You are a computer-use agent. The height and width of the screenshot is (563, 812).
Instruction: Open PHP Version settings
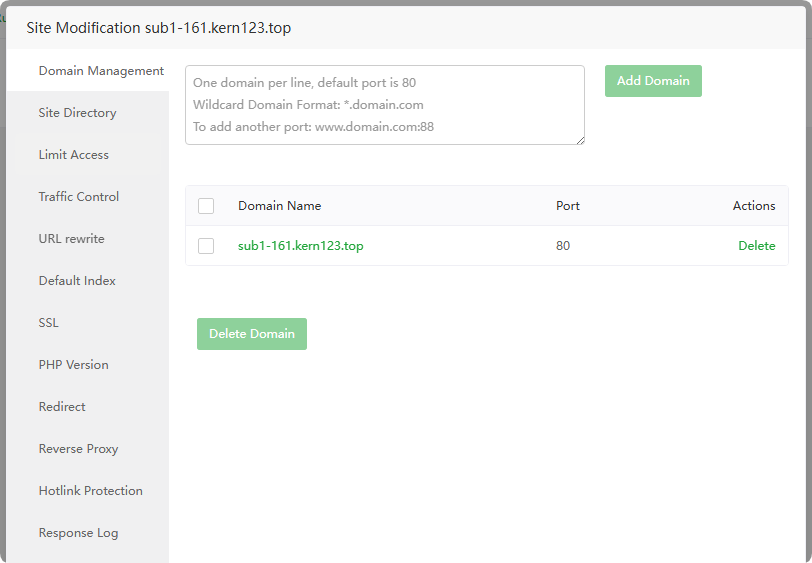point(74,365)
